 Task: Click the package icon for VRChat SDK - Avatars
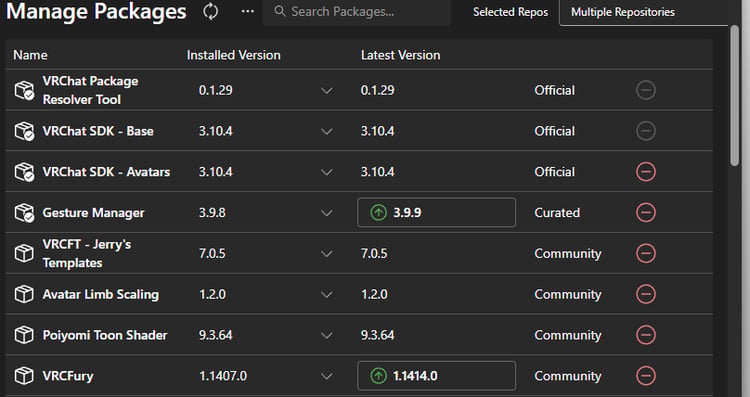[x=24, y=172]
